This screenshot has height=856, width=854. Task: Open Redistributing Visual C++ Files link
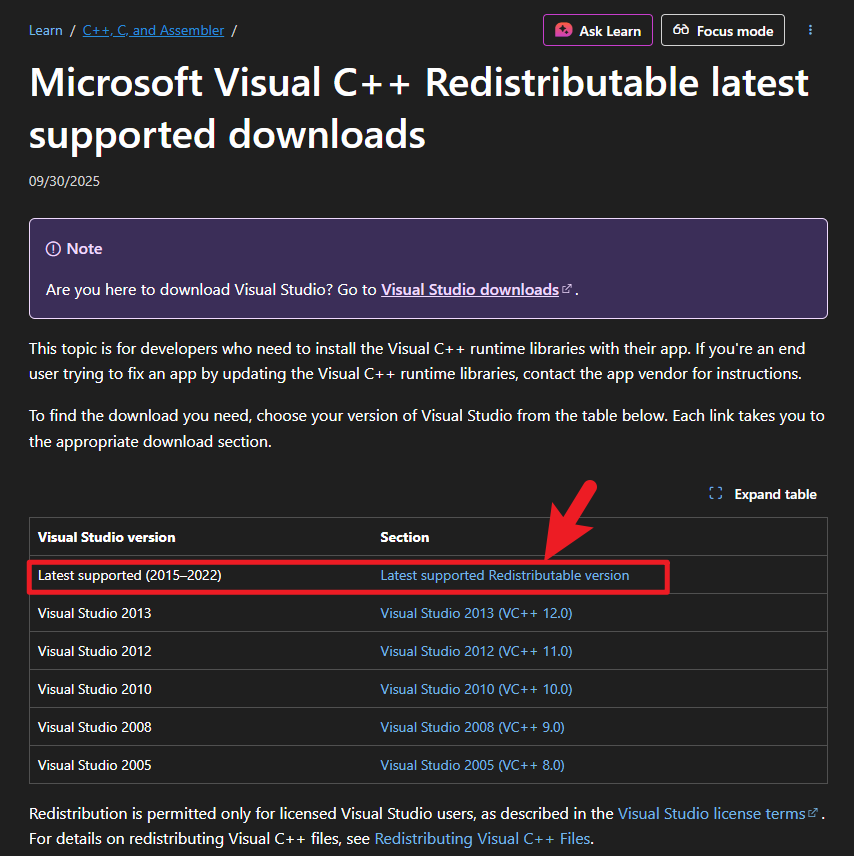coord(482,838)
